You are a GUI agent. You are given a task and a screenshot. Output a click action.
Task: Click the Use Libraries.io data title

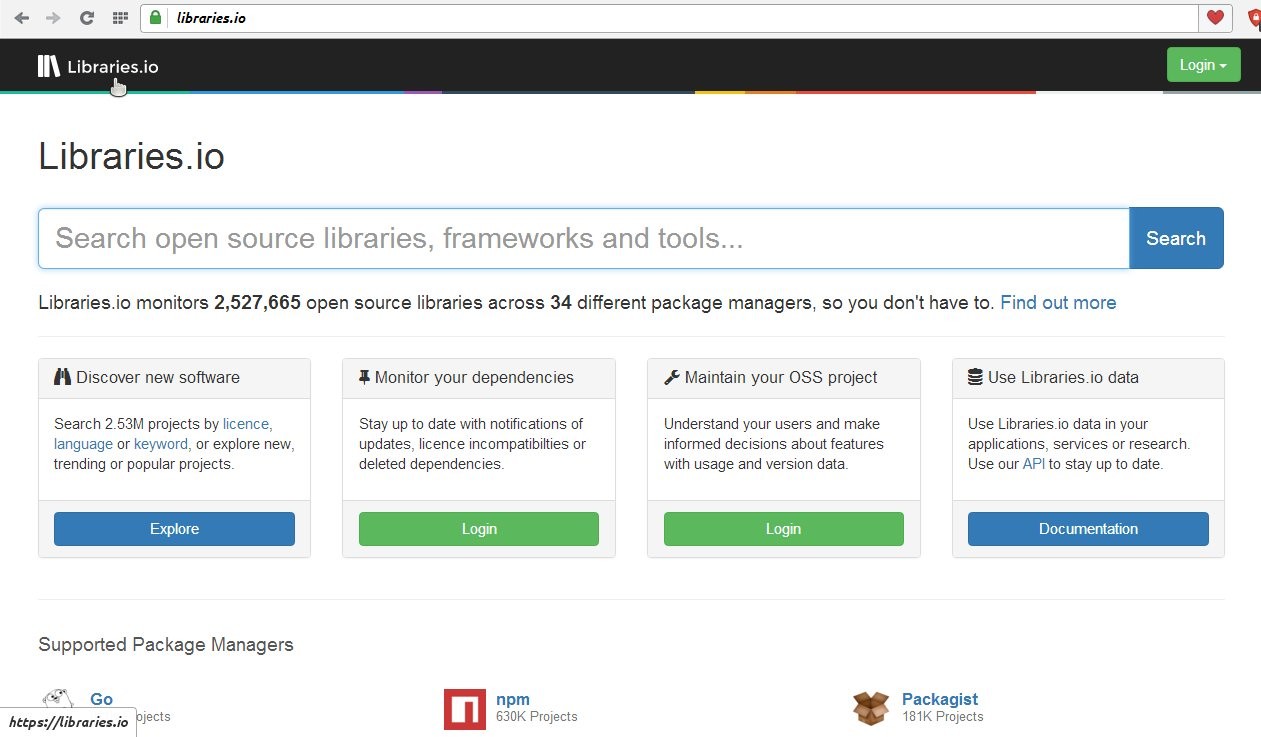[1063, 377]
